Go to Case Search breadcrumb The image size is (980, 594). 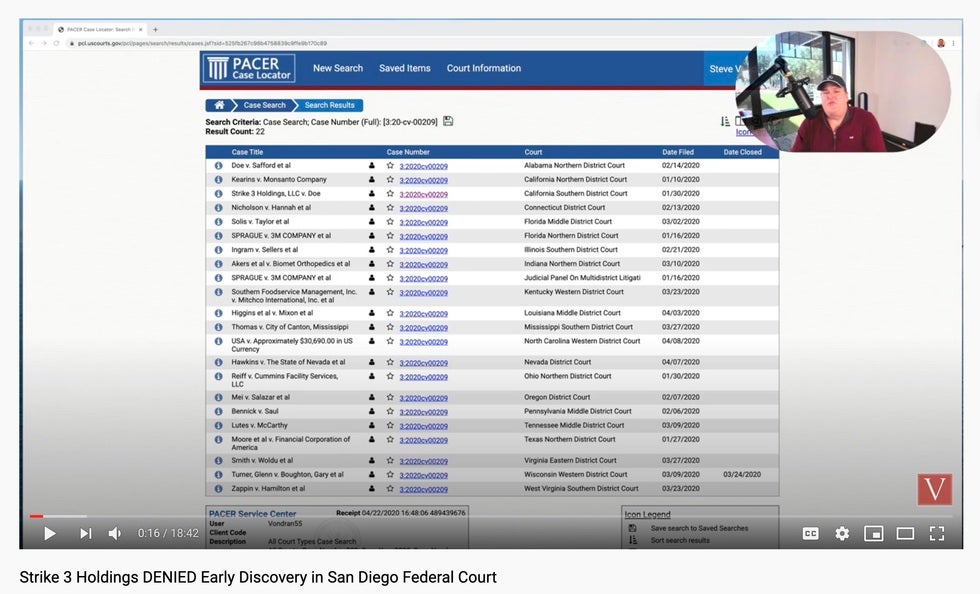click(x=264, y=105)
